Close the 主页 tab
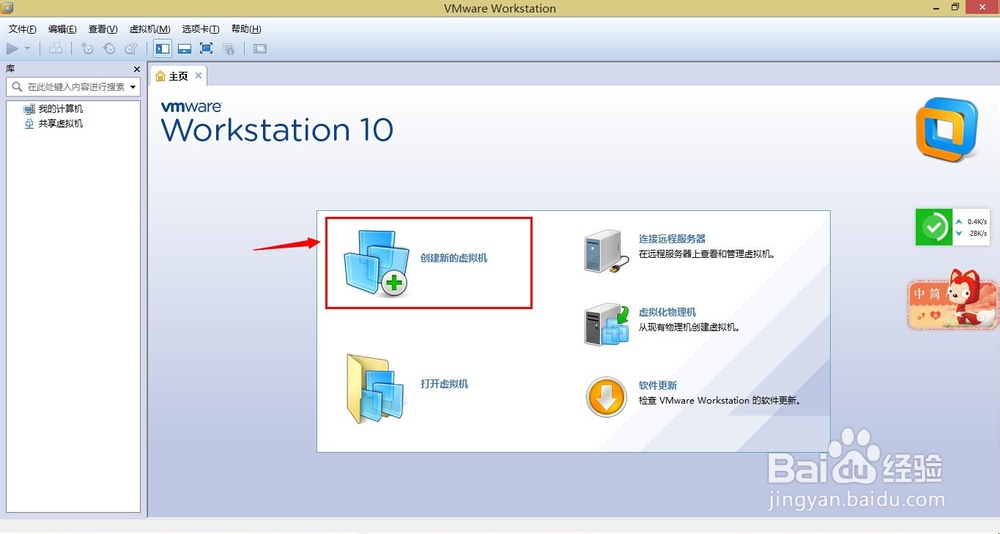1000x534 pixels. click(198, 75)
